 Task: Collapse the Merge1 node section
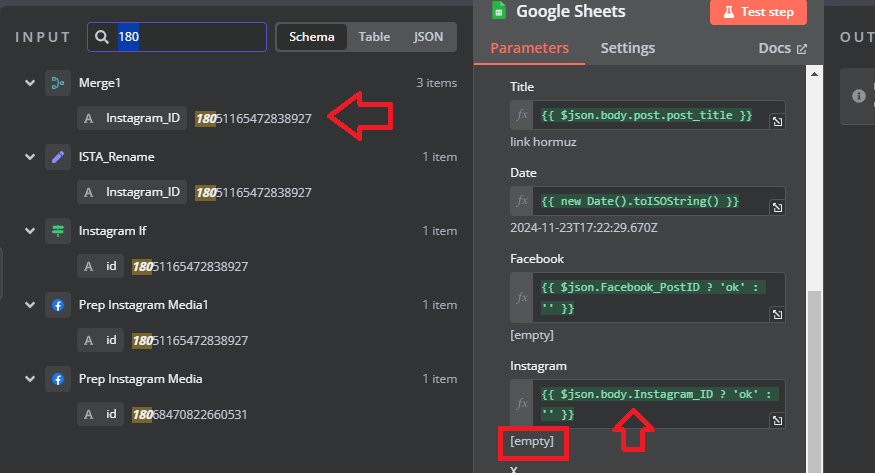[30, 83]
